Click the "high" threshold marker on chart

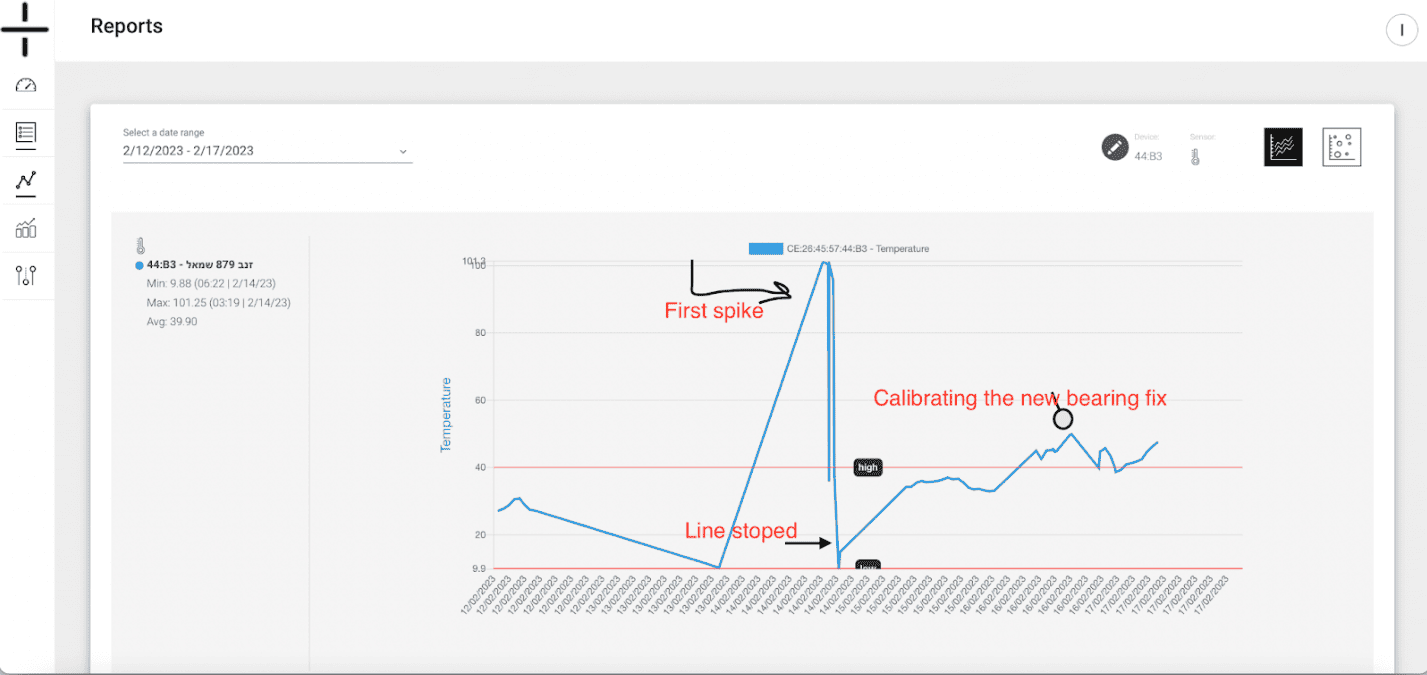pos(867,467)
